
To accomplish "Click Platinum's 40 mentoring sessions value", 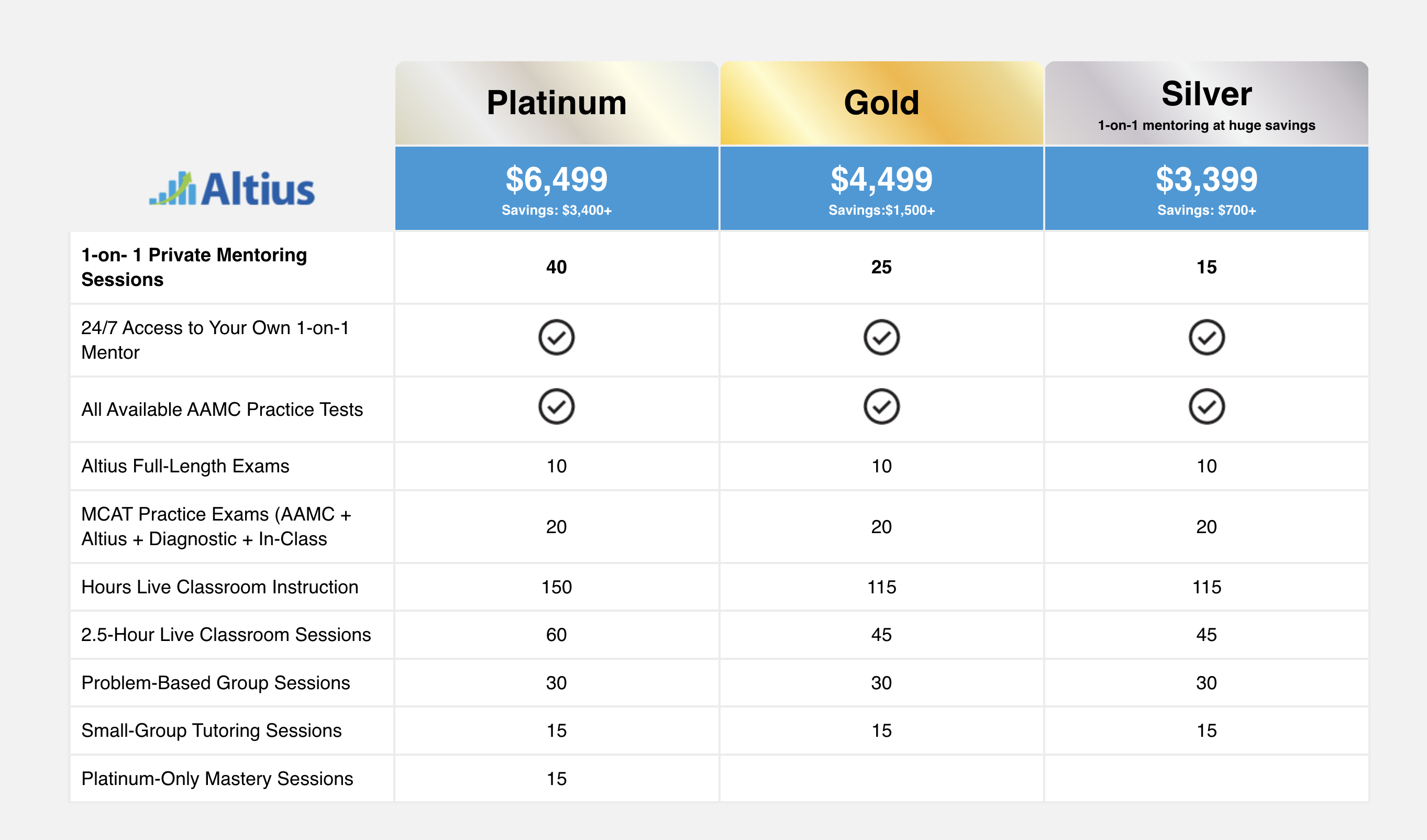I will pos(556,267).
